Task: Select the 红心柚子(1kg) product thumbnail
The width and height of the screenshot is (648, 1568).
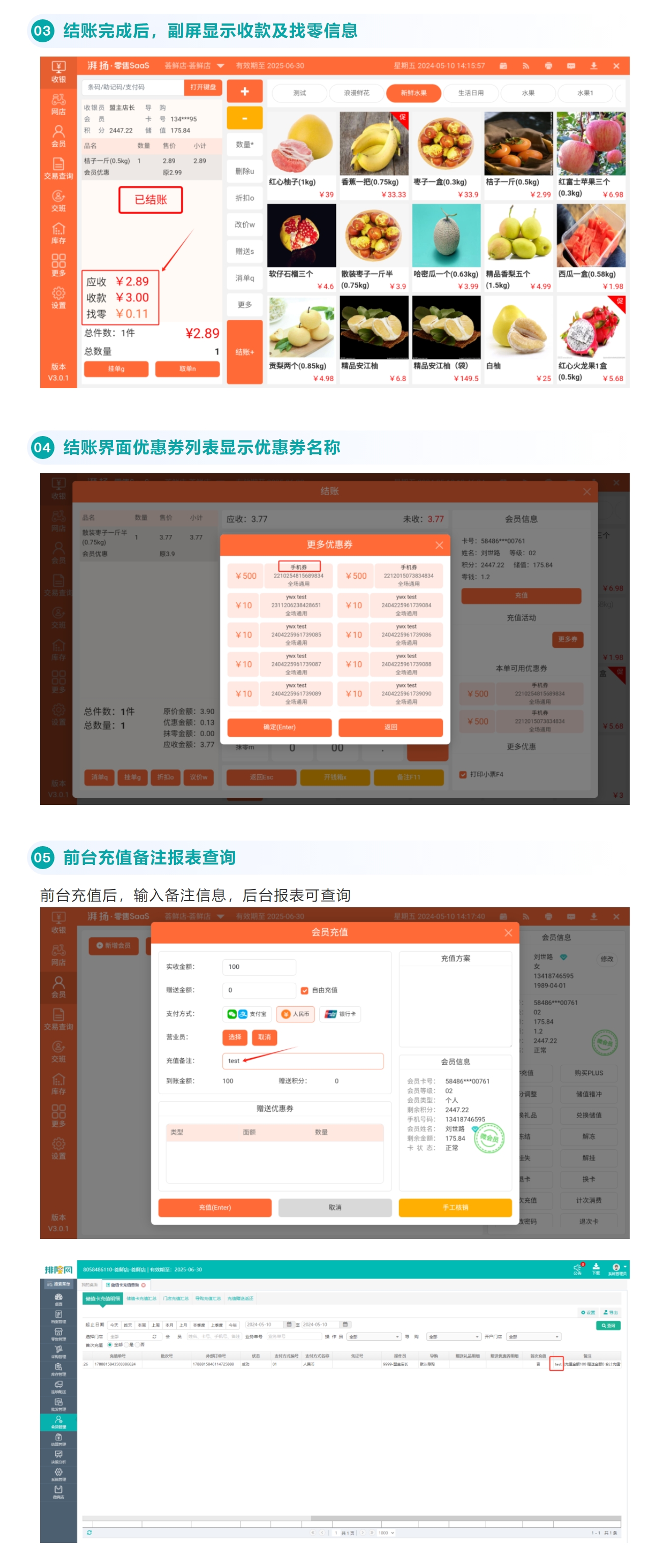Action: pos(301,144)
